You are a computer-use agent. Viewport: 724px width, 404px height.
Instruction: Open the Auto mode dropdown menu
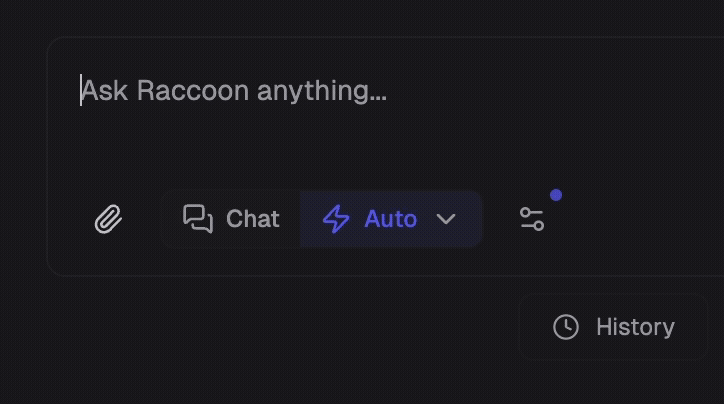click(447, 219)
